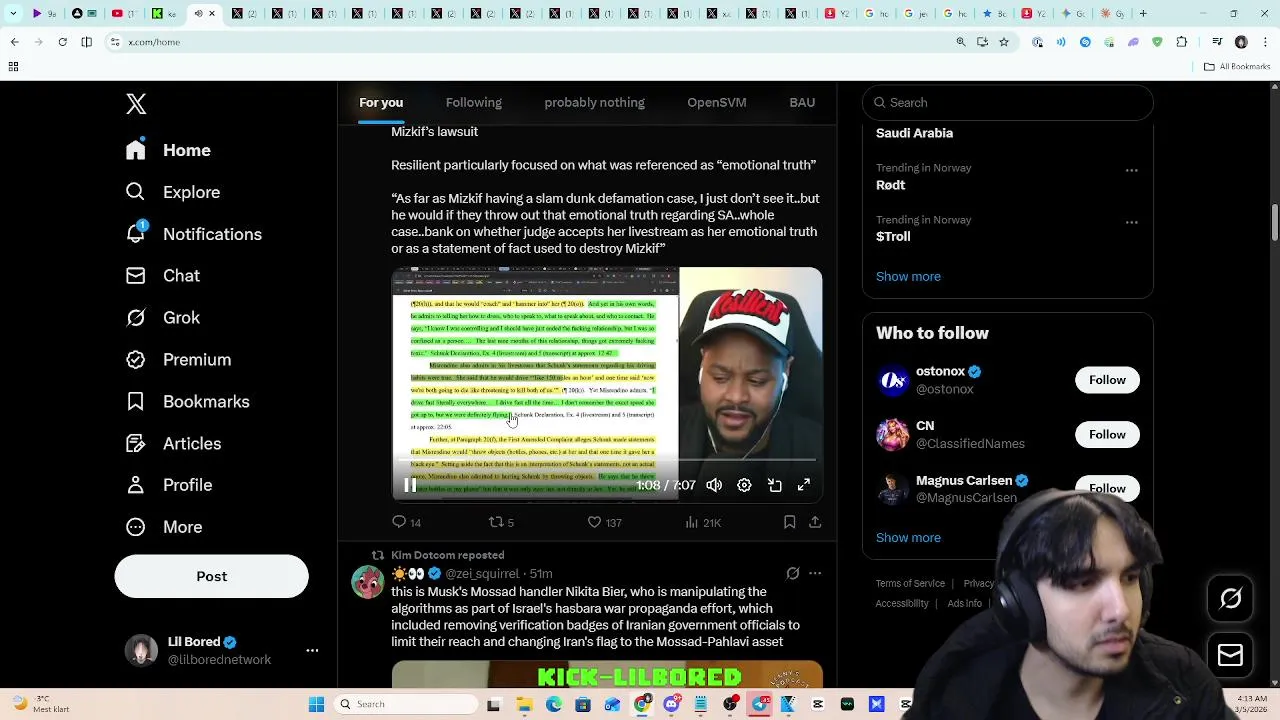Open a new browser tab
The height and width of the screenshot is (720, 1280).
(1143, 14)
